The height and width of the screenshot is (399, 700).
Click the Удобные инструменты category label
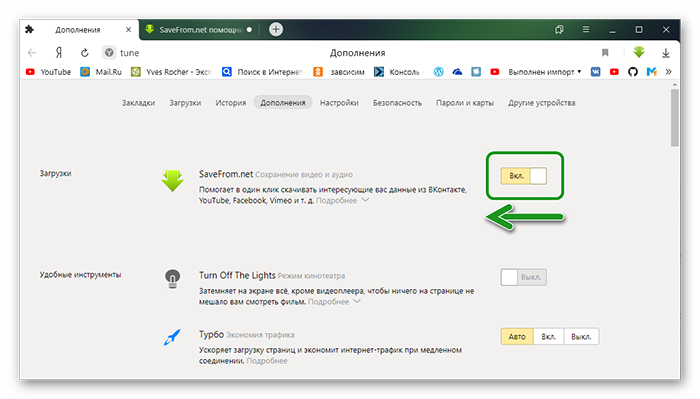click(80, 274)
